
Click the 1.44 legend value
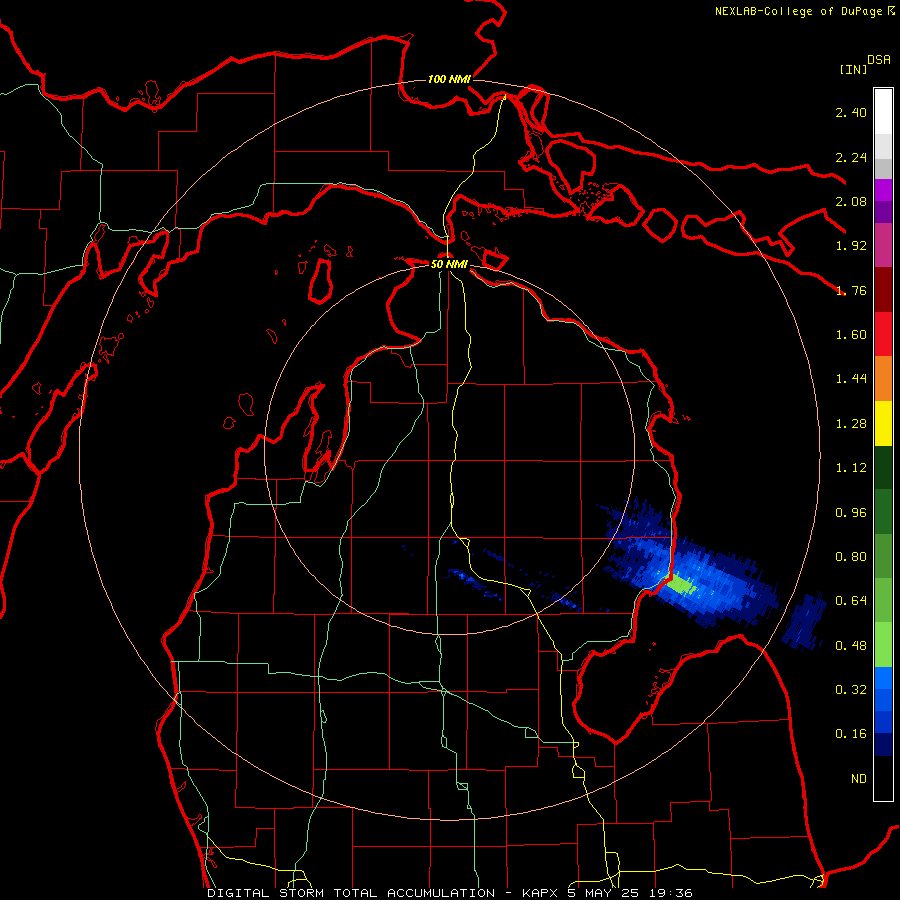pyautogui.click(x=851, y=379)
